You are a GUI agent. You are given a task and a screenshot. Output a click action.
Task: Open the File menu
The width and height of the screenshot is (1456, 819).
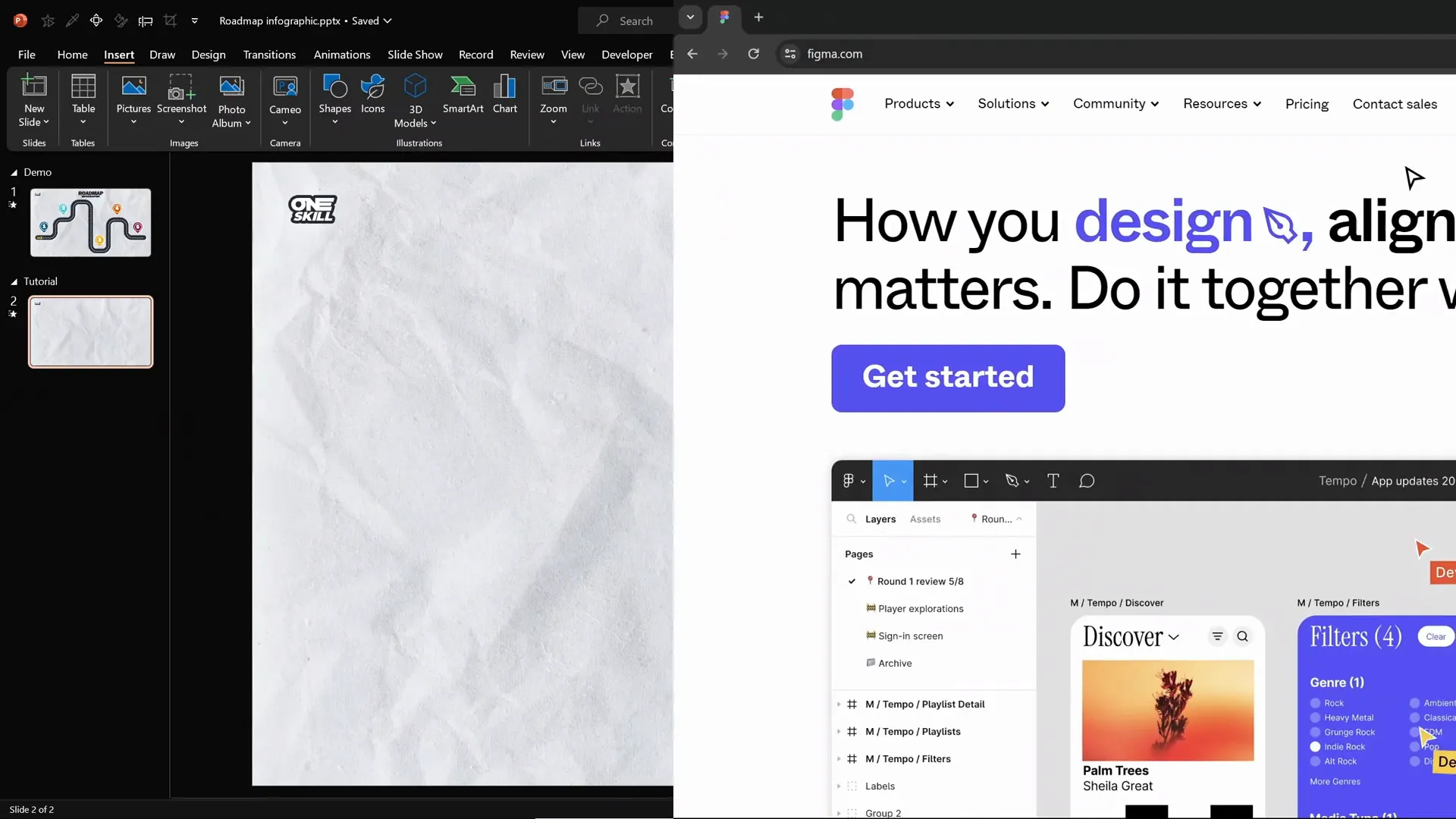point(27,55)
